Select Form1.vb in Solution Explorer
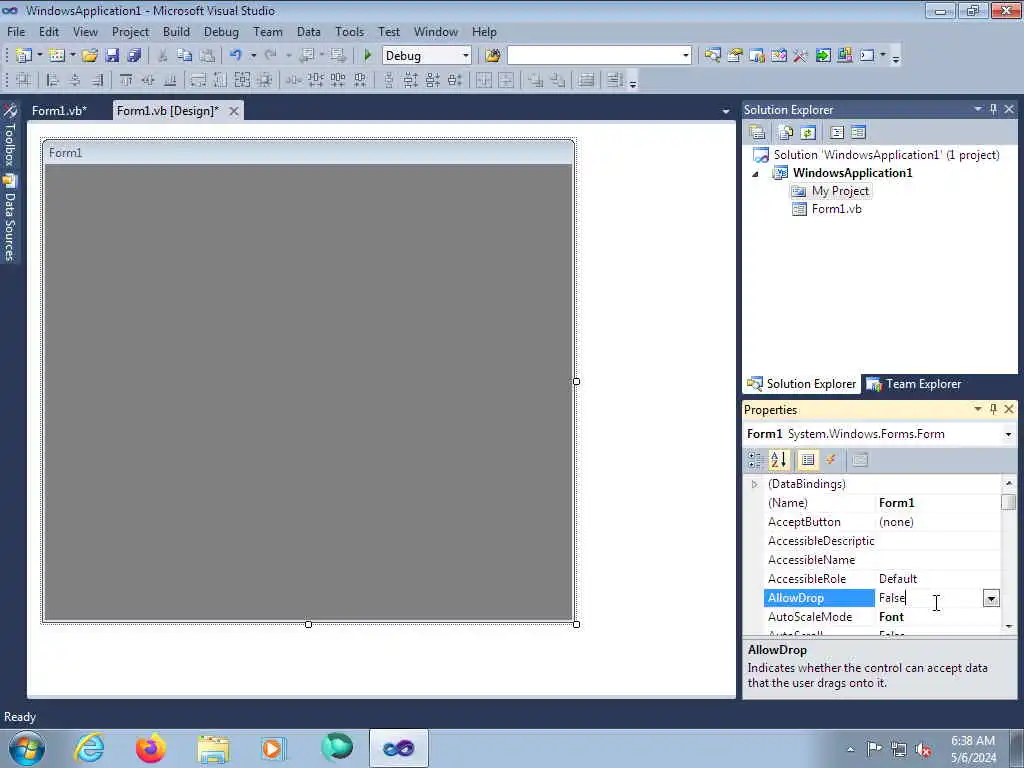The width and height of the screenshot is (1024, 768). [836, 209]
